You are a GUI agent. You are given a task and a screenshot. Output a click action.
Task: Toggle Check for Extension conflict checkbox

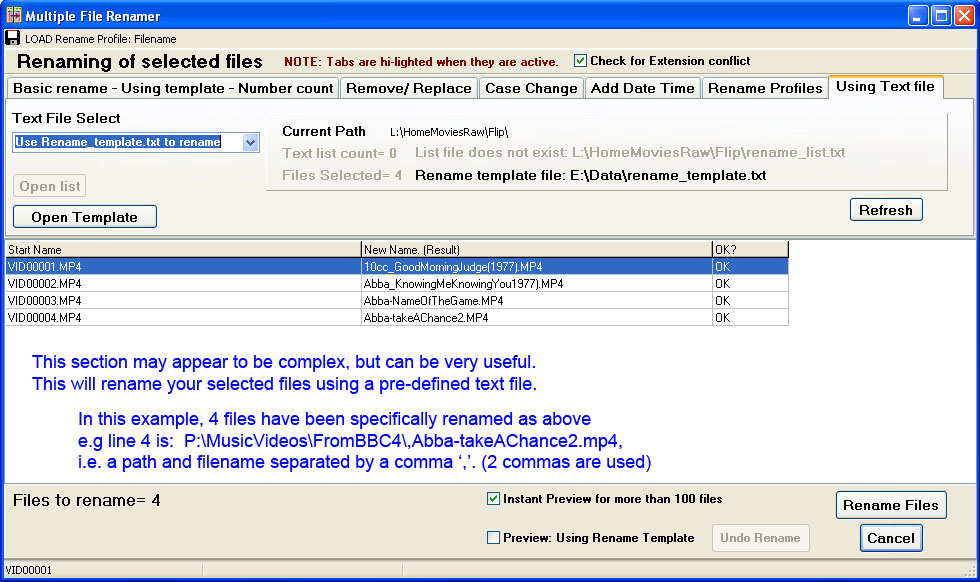581,61
